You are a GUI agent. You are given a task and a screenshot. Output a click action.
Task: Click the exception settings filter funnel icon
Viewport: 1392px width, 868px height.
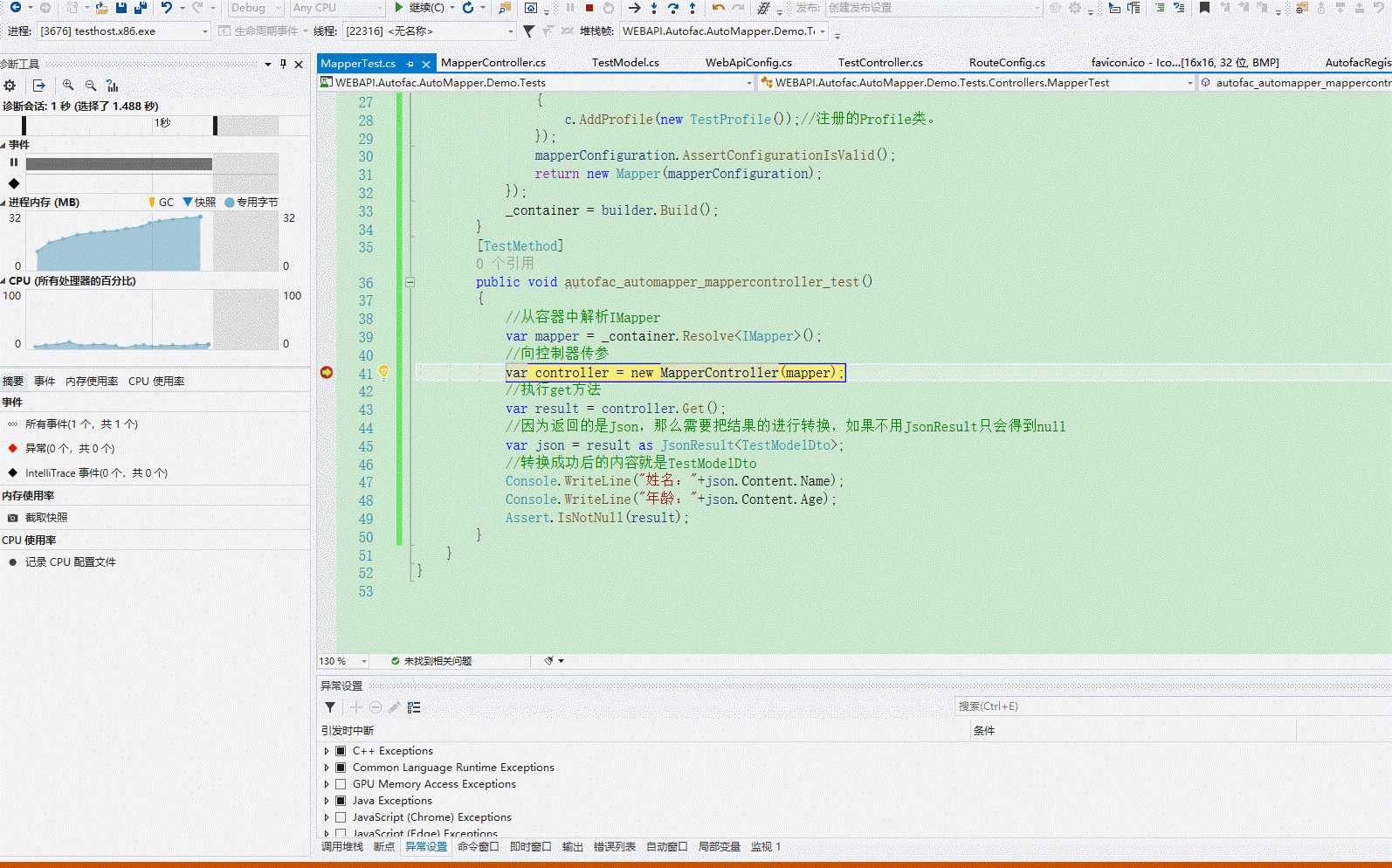(x=330, y=707)
